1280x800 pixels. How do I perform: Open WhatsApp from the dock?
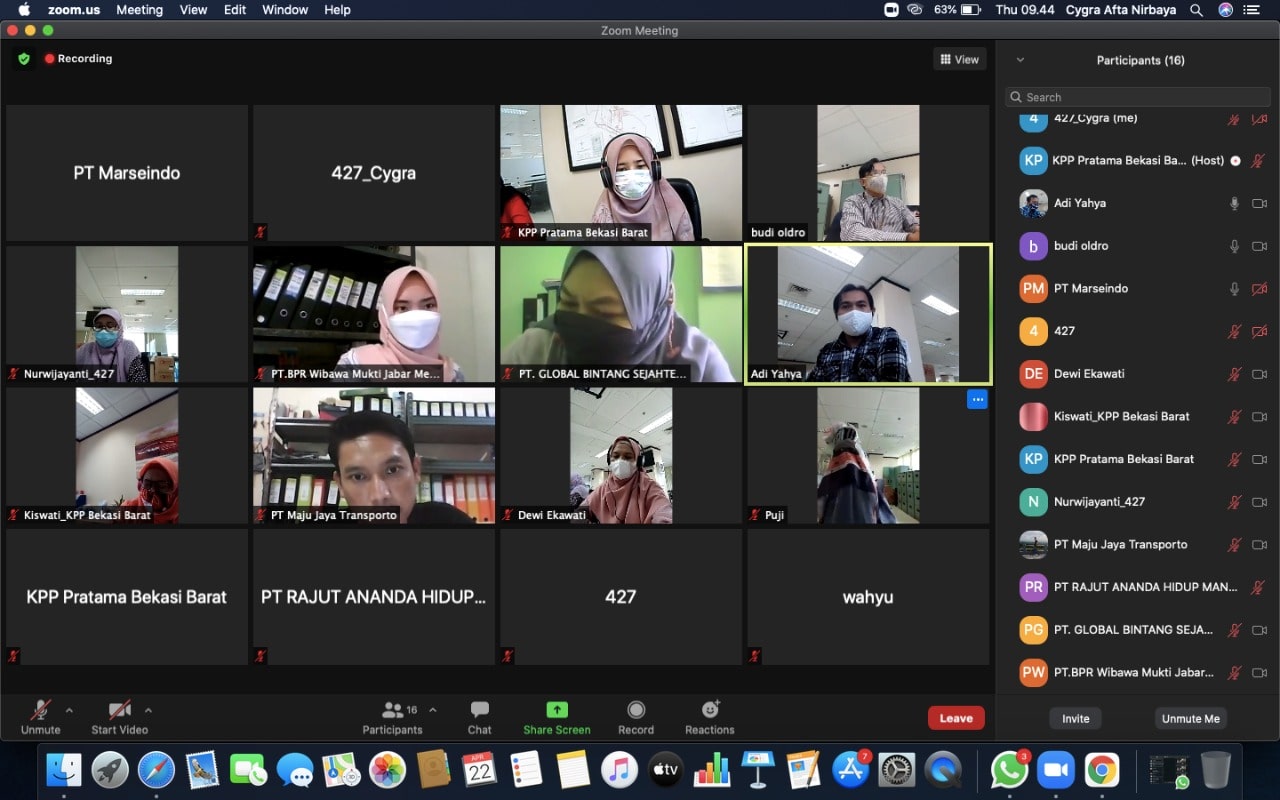pyautogui.click(x=1009, y=770)
